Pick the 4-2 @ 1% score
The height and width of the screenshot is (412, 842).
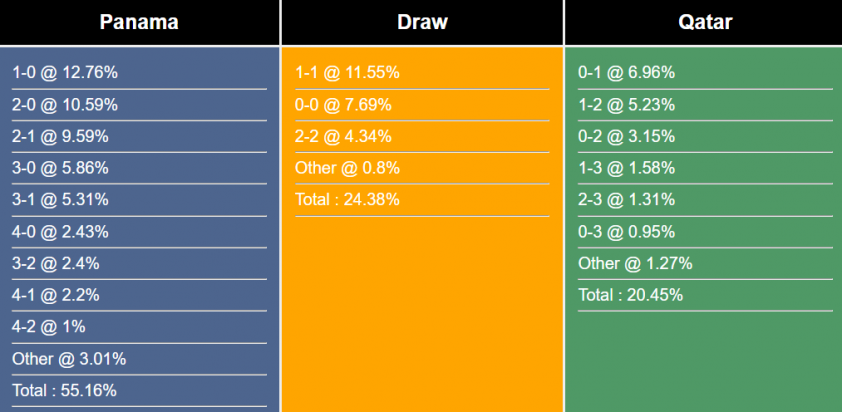pos(48,327)
